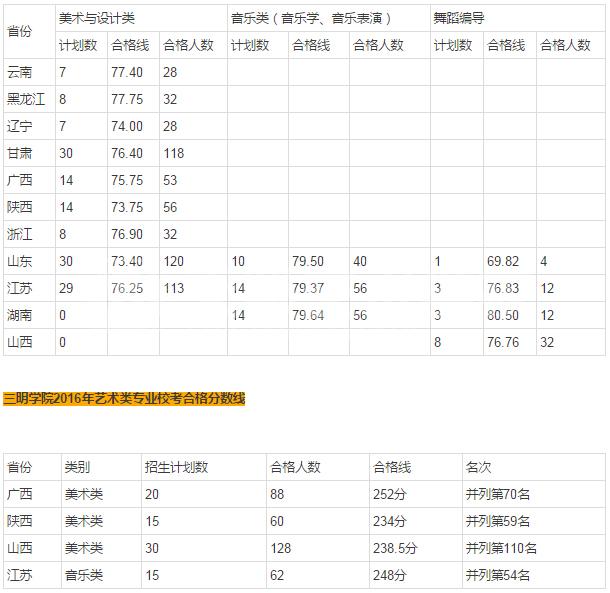The width and height of the screenshot is (610, 593).
Task: Click the 黑龙江 province cell
Action: (x=26, y=99)
